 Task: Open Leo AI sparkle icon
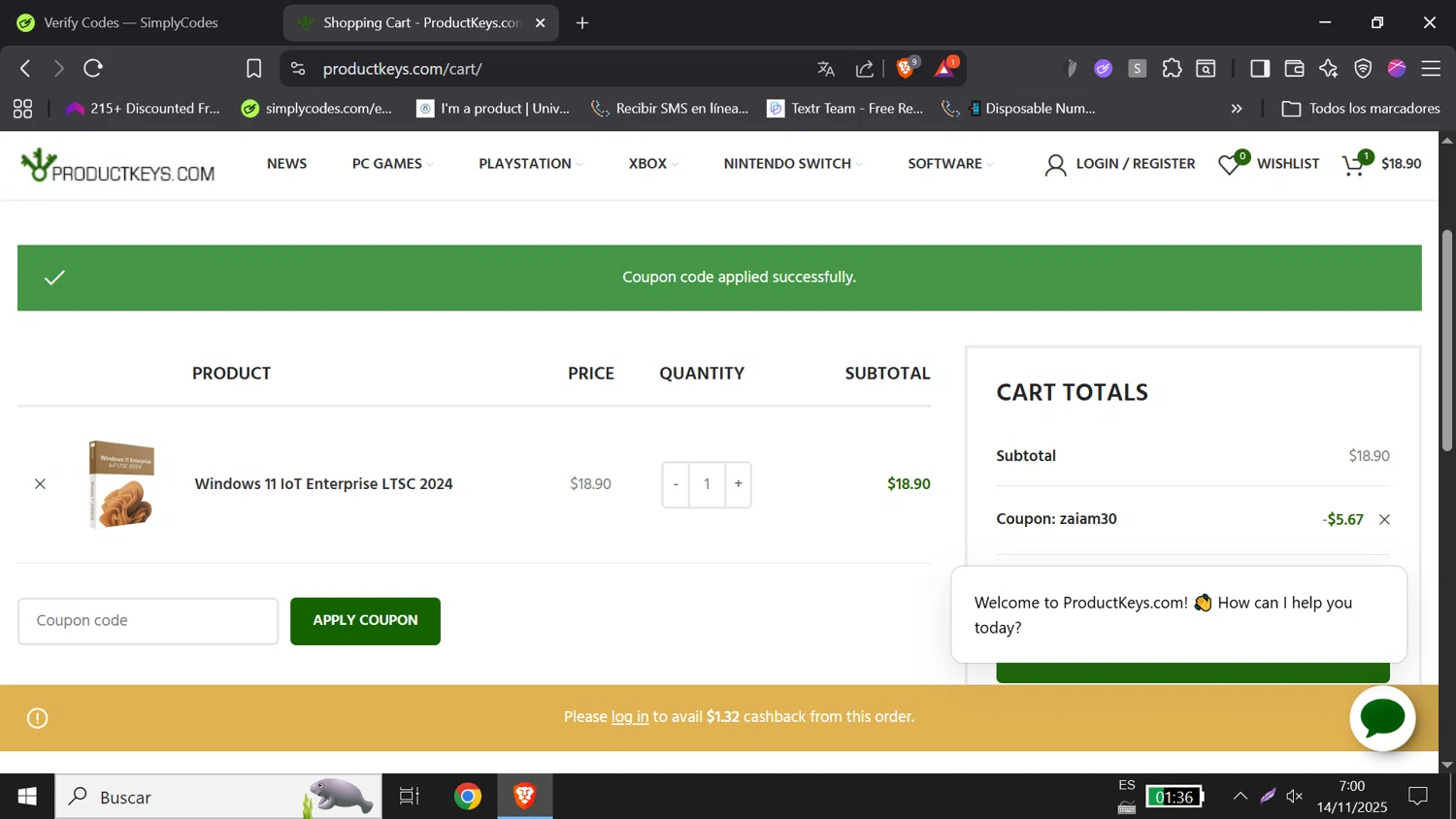tap(1328, 68)
